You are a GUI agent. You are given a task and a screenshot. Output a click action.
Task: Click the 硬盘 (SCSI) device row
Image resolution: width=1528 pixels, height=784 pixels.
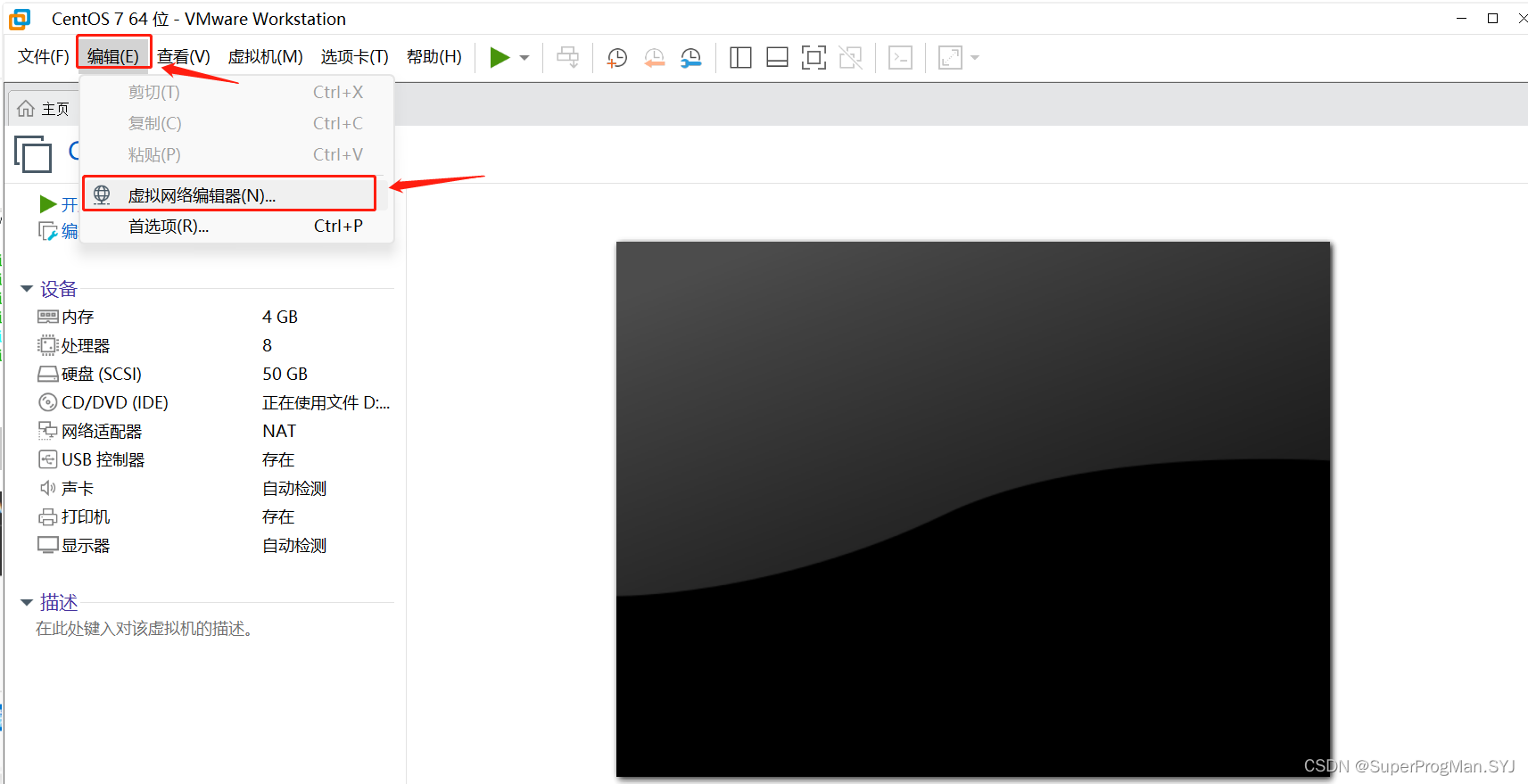click(214, 375)
